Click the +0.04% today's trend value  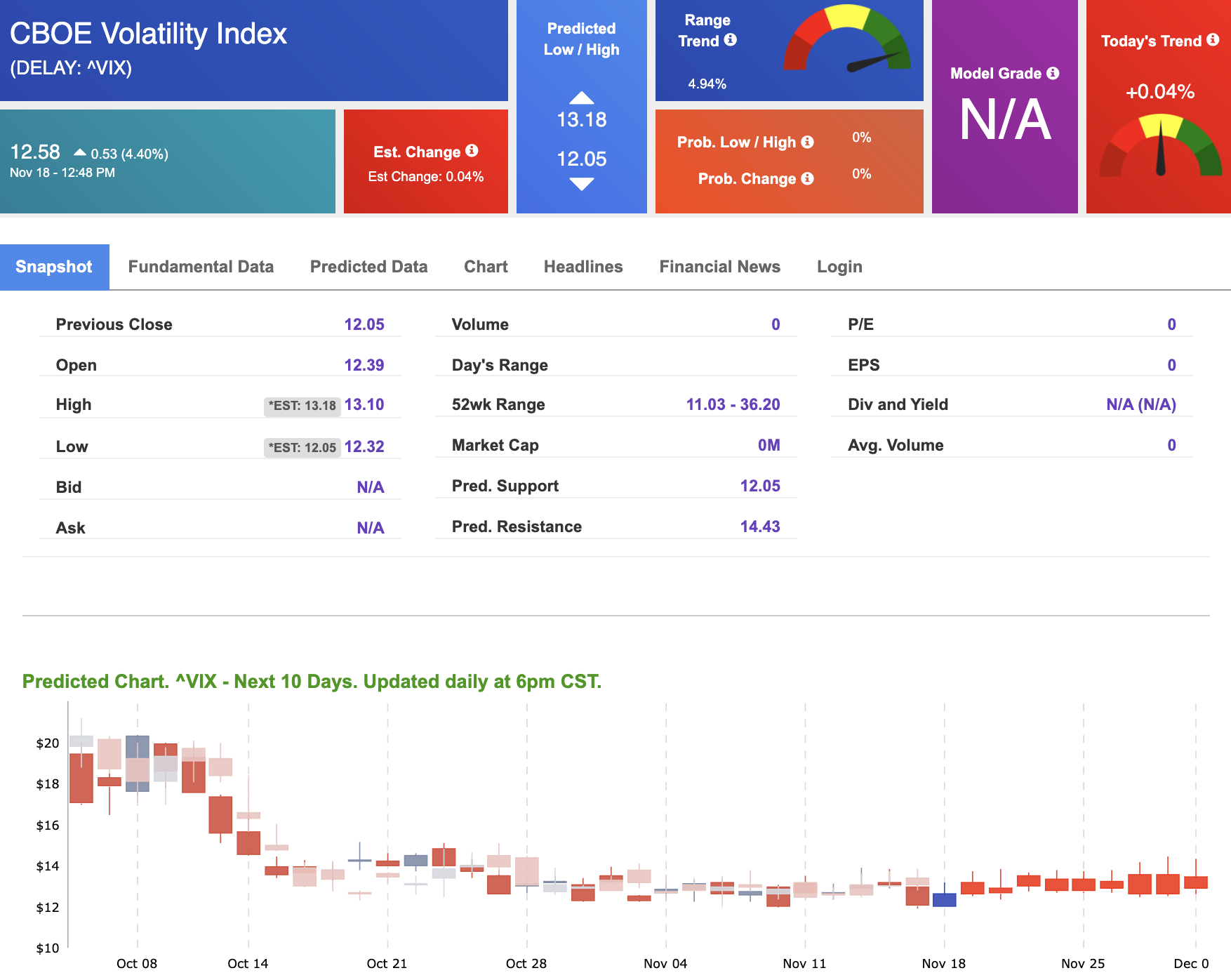click(1160, 92)
